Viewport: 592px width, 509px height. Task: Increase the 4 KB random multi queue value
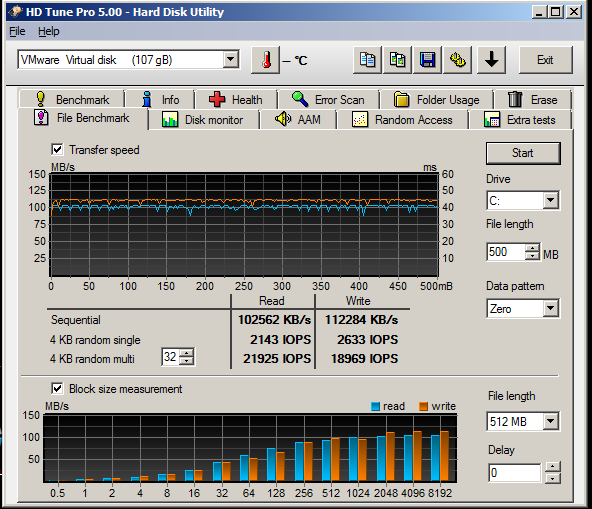[186, 353]
